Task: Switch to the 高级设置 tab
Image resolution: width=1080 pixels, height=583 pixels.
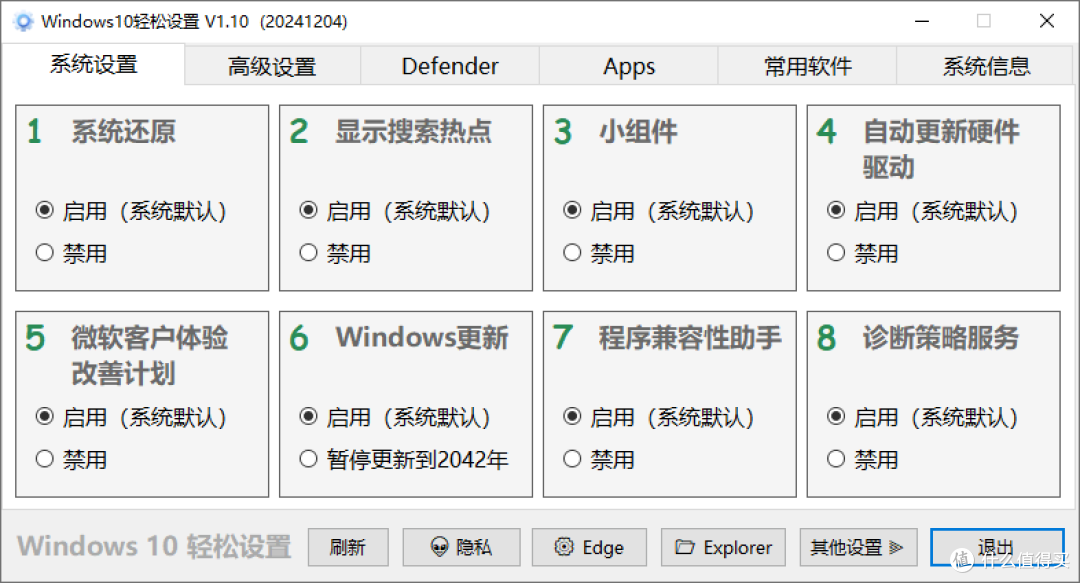Action: click(x=272, y=66)
